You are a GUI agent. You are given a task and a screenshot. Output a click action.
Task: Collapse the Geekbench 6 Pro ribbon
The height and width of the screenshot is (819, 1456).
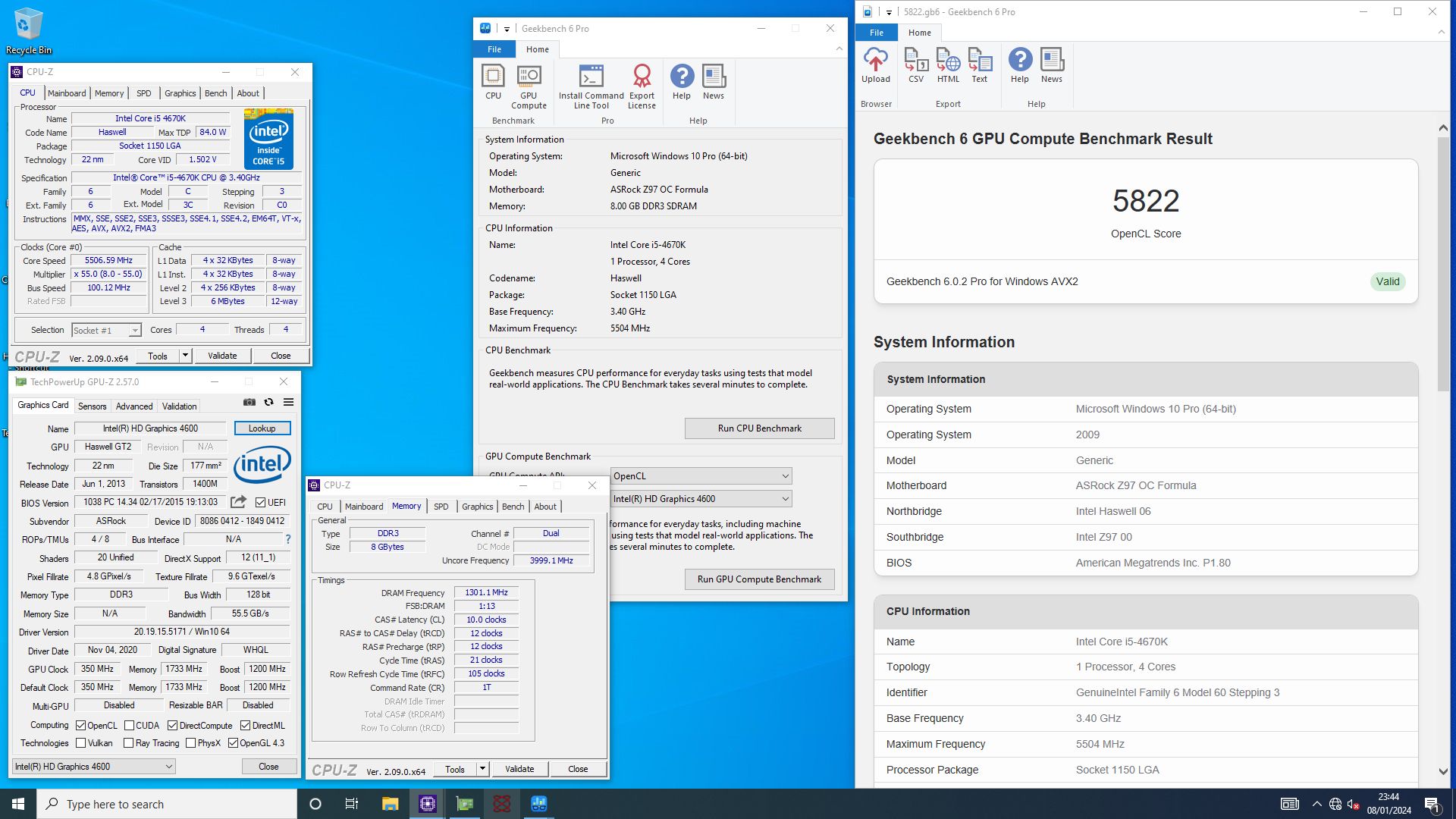[x=839, y=49]
